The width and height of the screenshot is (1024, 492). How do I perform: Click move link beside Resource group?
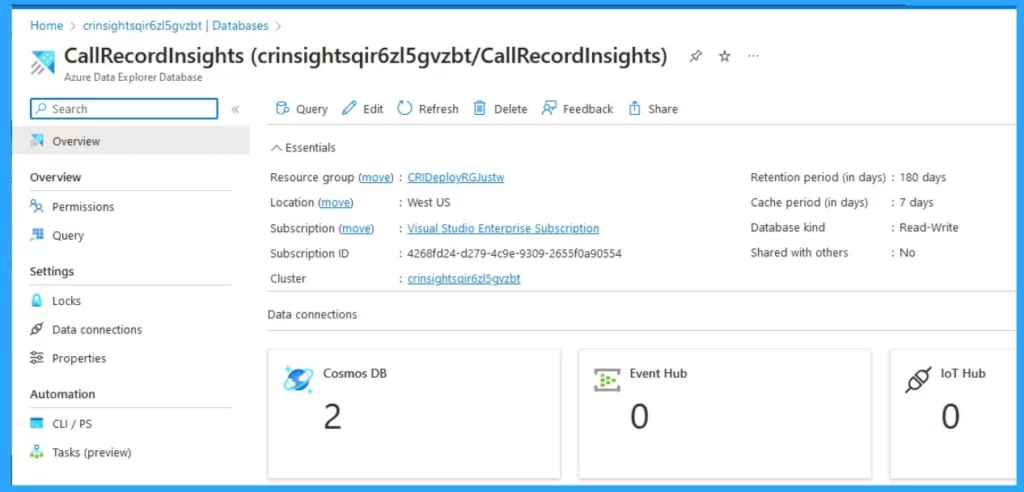[376, 177]
